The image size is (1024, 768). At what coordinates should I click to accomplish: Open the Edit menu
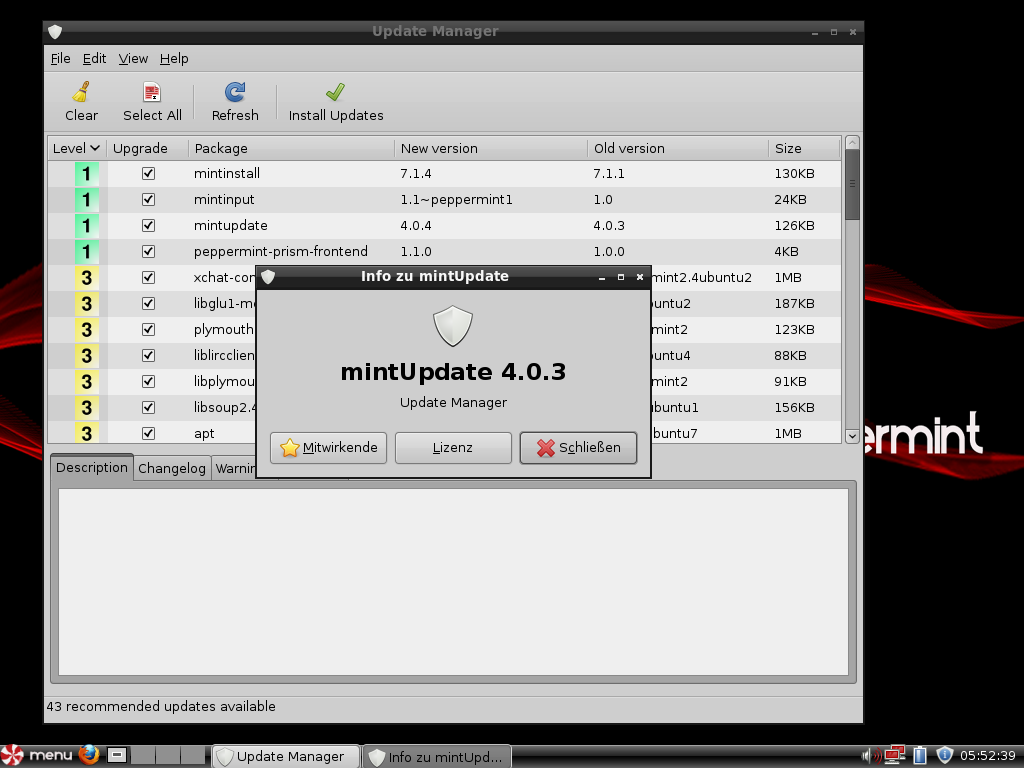click(x=94, y=58)
